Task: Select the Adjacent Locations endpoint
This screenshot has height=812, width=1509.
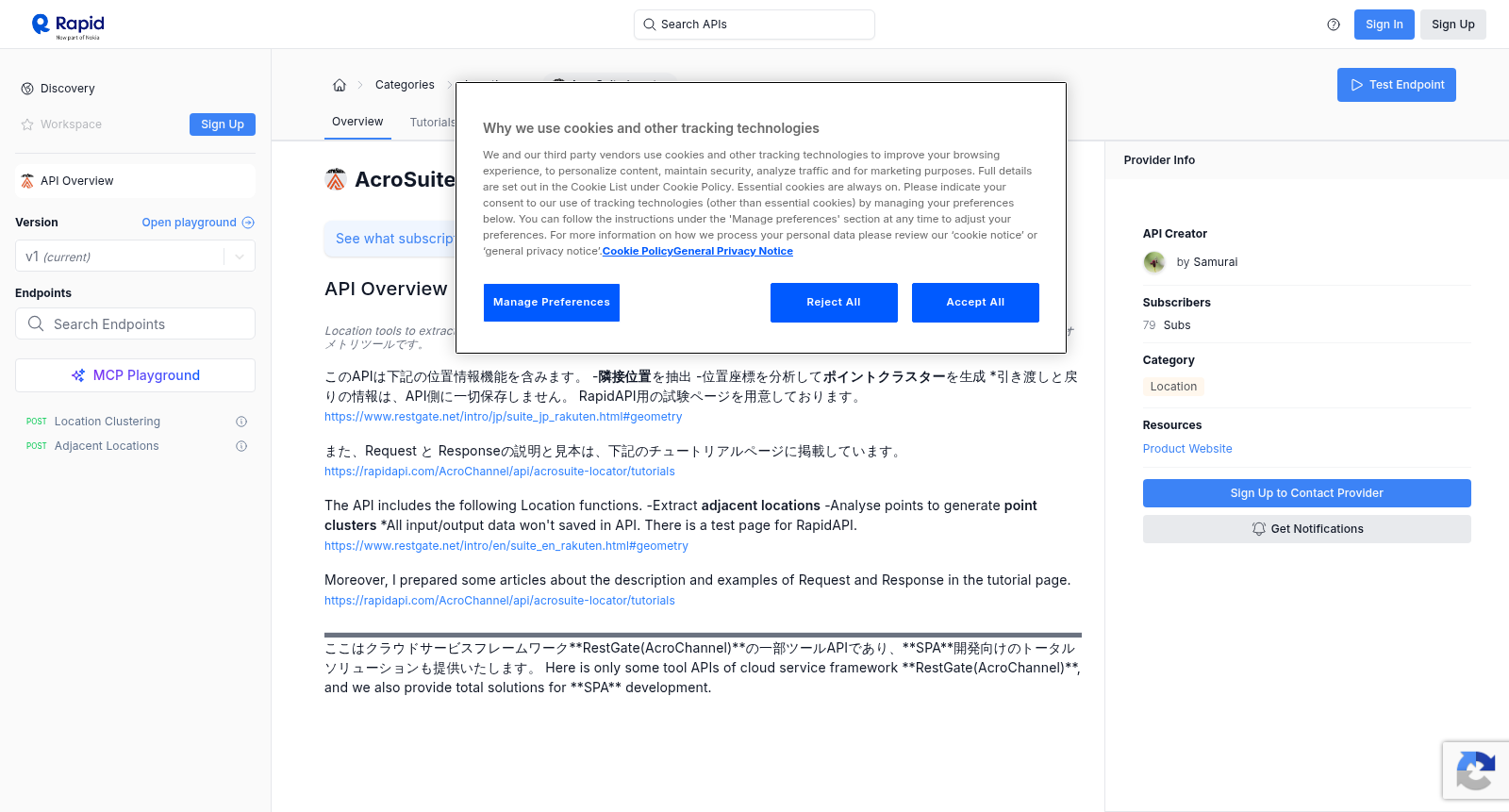Action: 107,446
